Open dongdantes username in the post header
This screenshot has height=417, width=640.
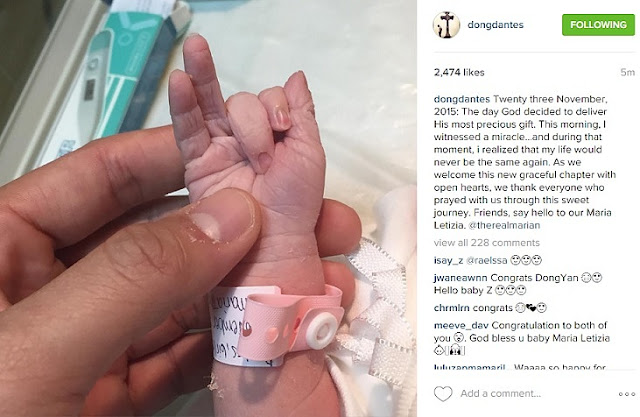[x=495, y=25]
